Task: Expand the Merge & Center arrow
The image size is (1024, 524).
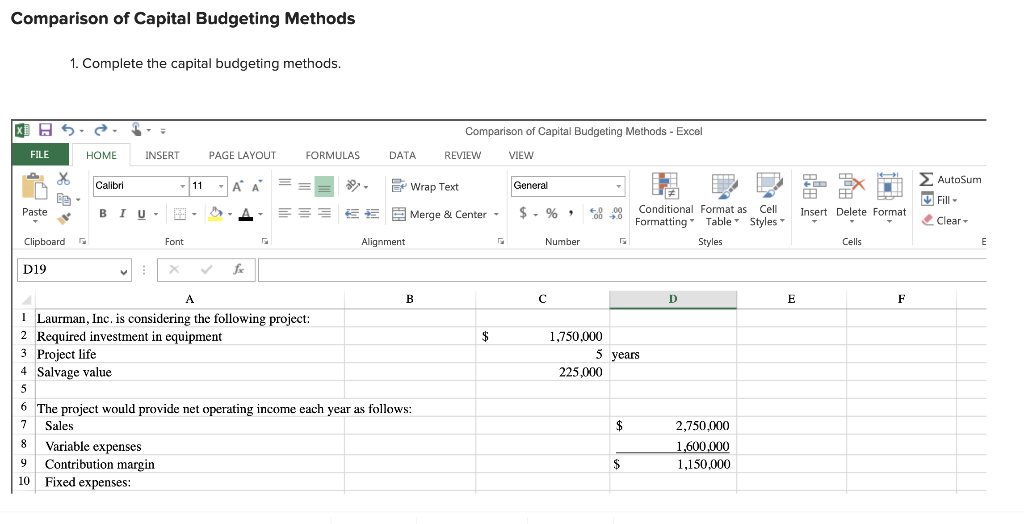Action: click(496, 214)
